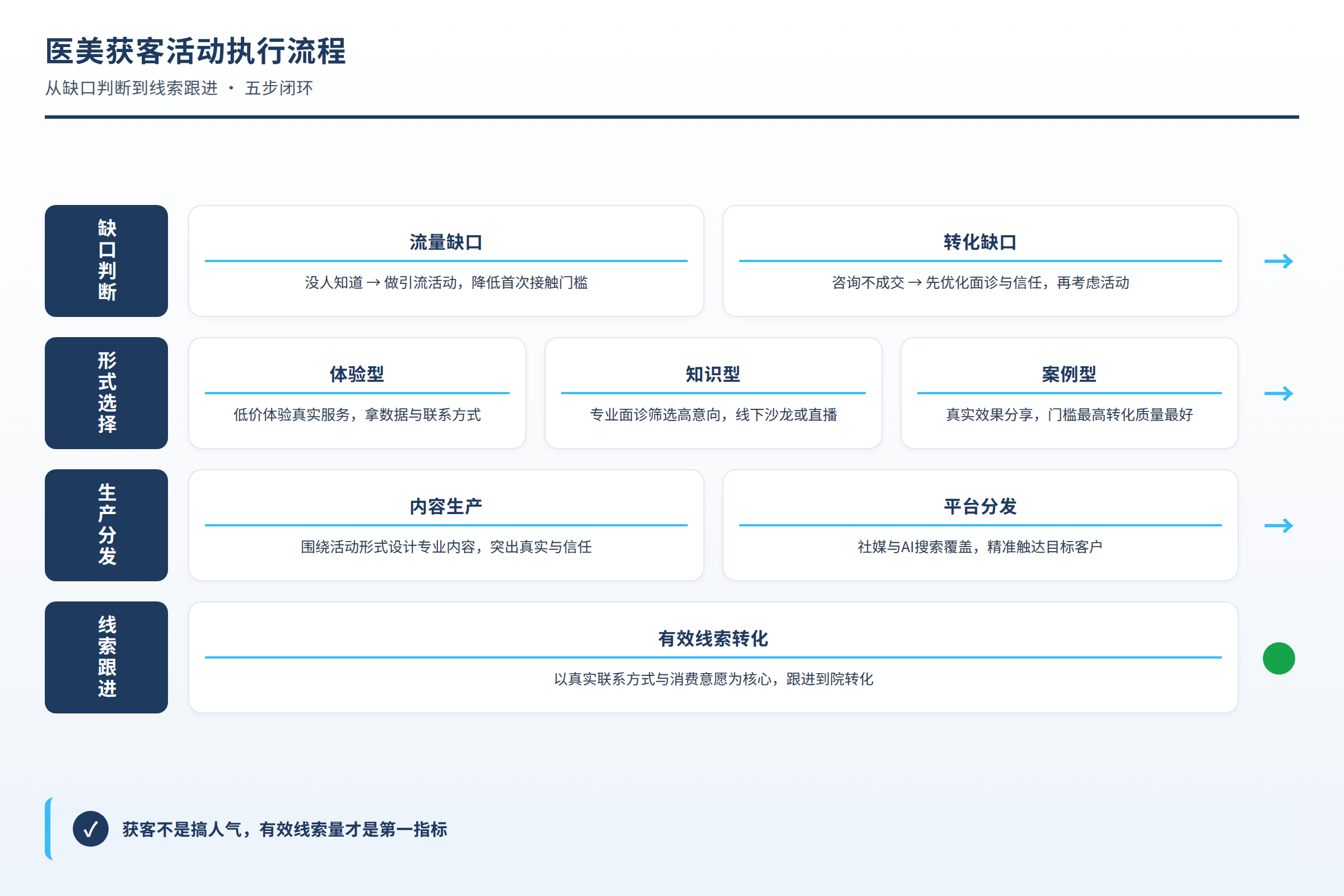Click the text 真实效果分享，门槛最高转化质量最好

1069,415
